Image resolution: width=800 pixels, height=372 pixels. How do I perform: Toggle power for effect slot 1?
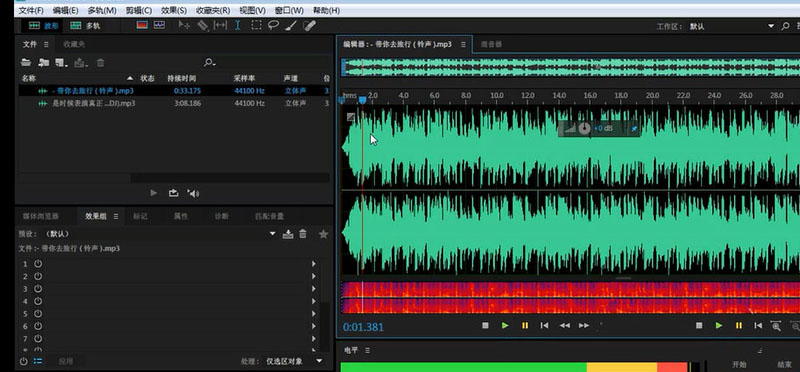38,264
